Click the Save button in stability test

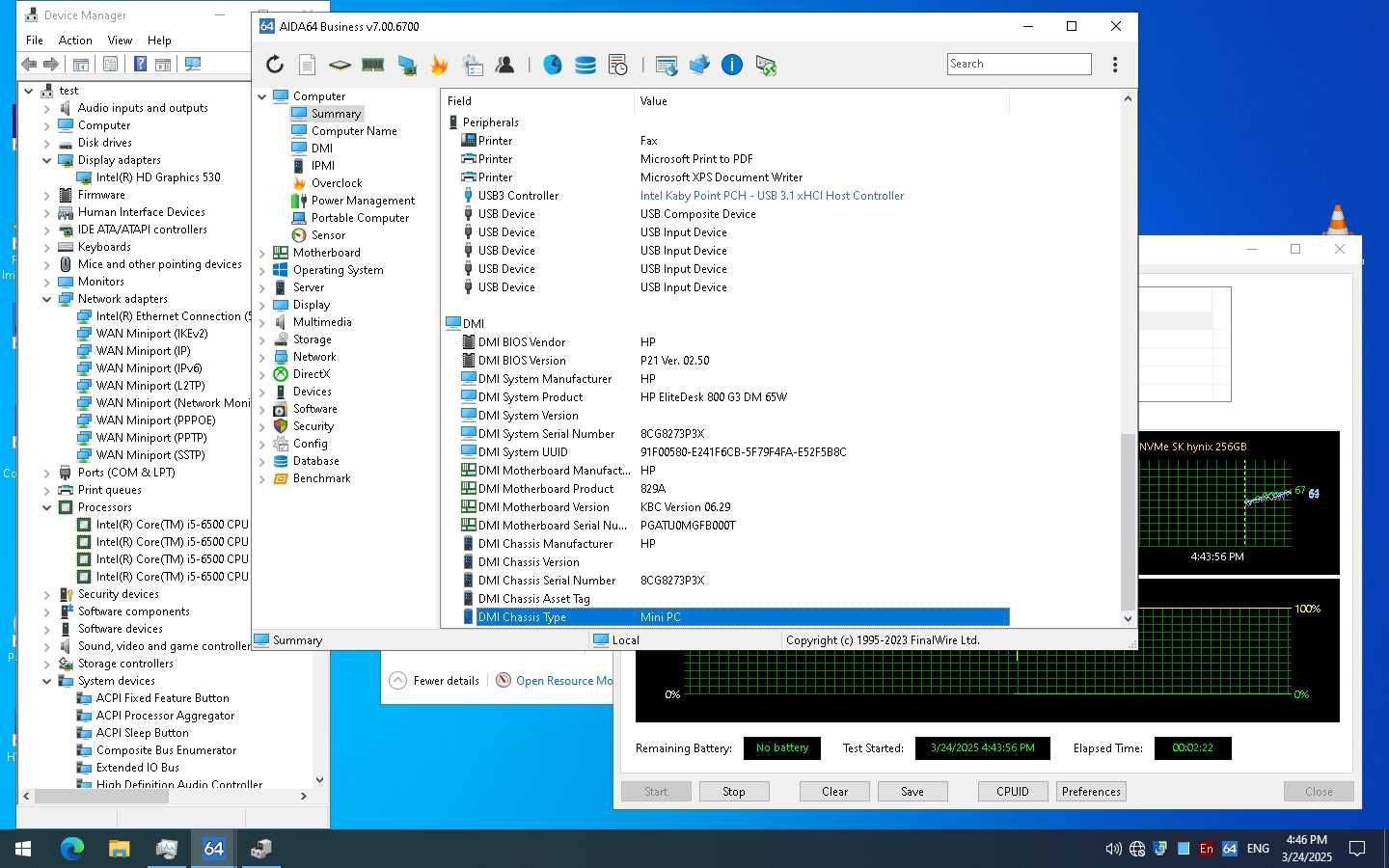[912, 791]
